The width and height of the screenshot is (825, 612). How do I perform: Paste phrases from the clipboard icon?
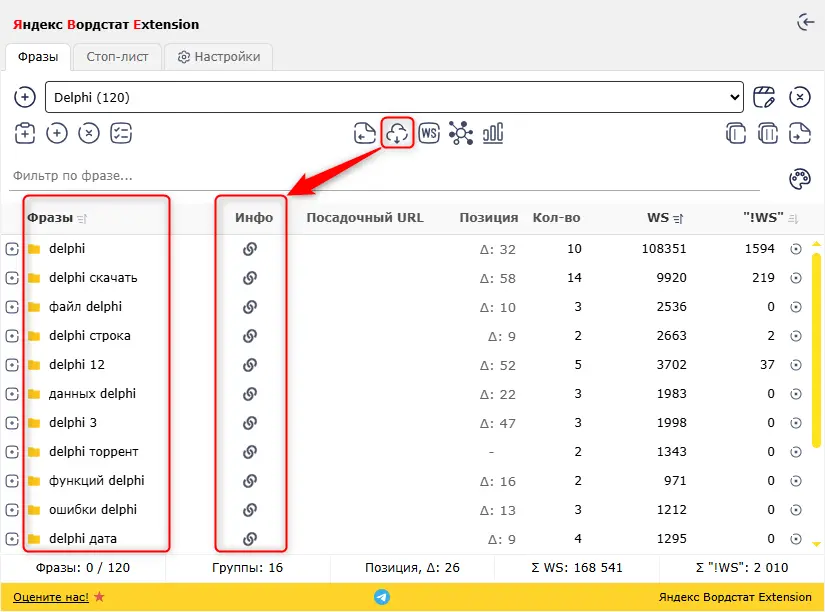point(25,133)
